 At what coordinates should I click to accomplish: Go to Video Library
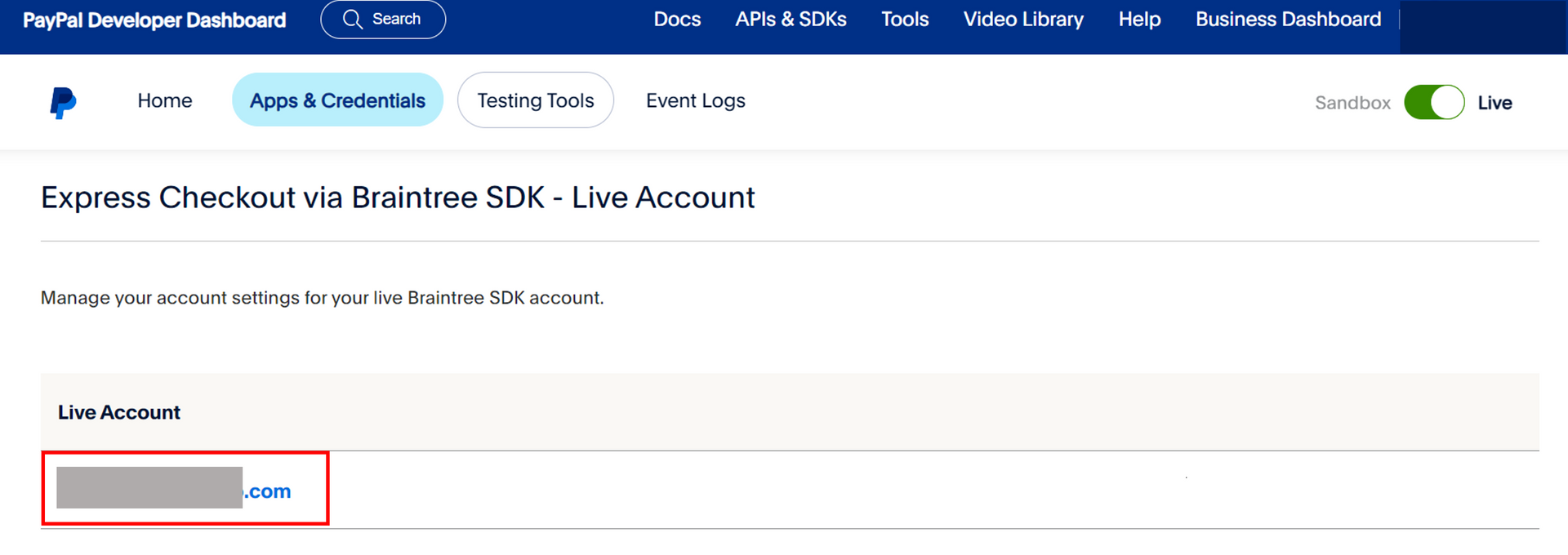point(1023,20)
